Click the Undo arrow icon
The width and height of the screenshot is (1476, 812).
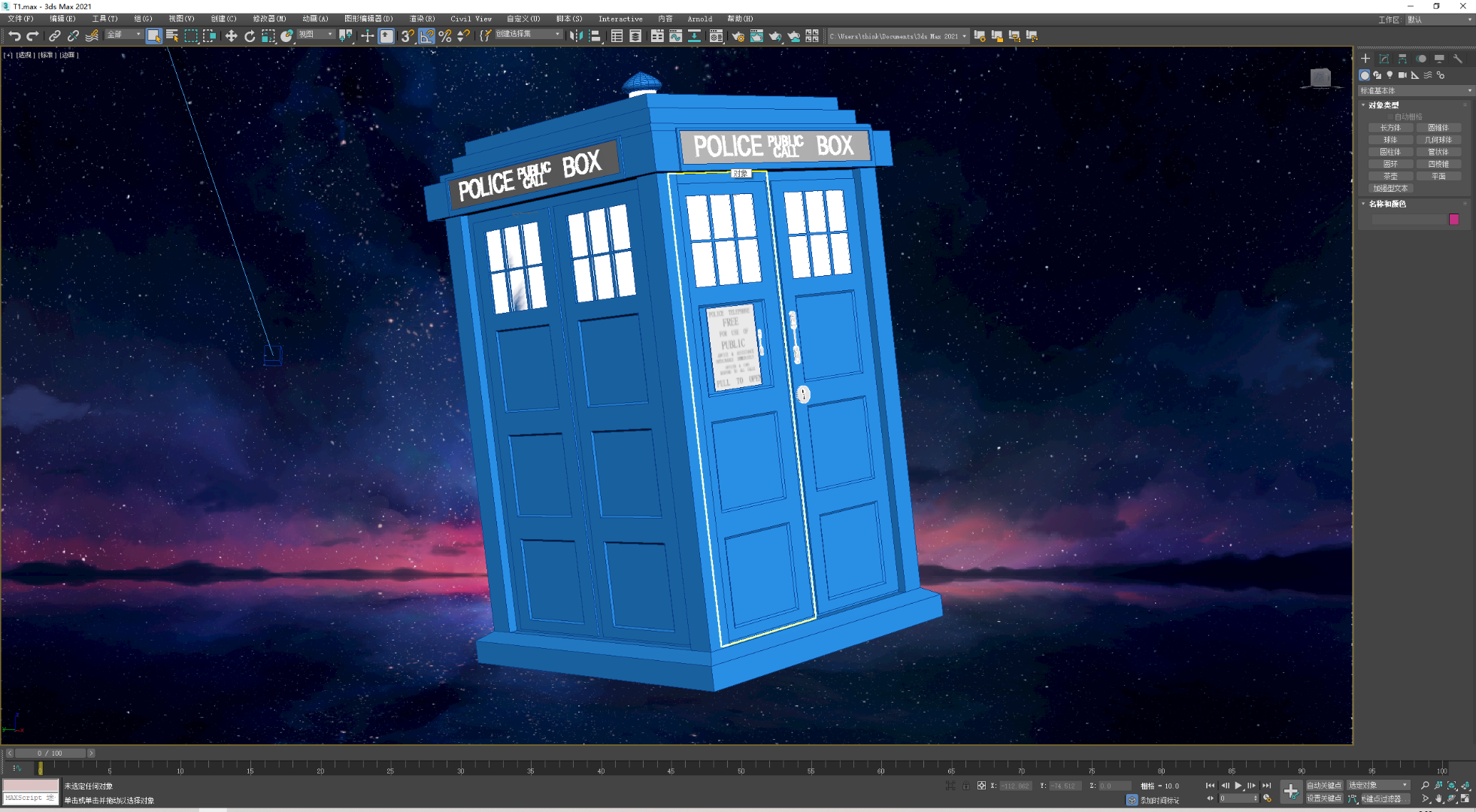[x=14, y=35]
